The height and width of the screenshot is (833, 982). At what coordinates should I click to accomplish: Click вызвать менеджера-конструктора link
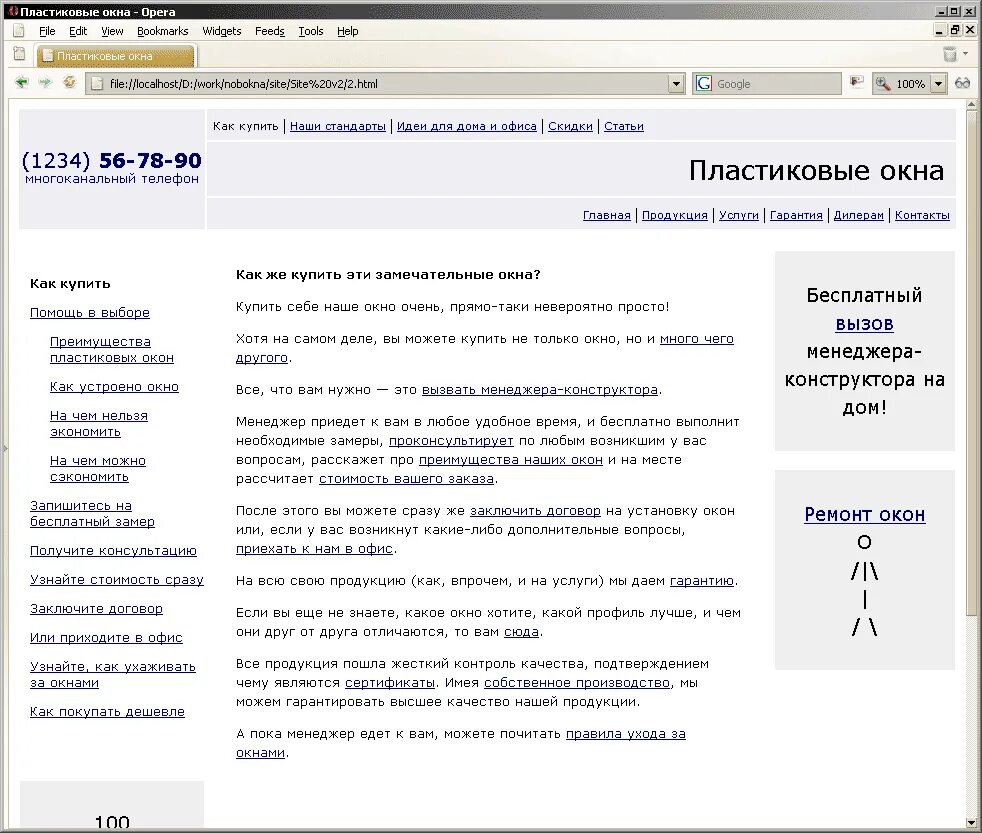pyautogui.click(x=540, y=390)
